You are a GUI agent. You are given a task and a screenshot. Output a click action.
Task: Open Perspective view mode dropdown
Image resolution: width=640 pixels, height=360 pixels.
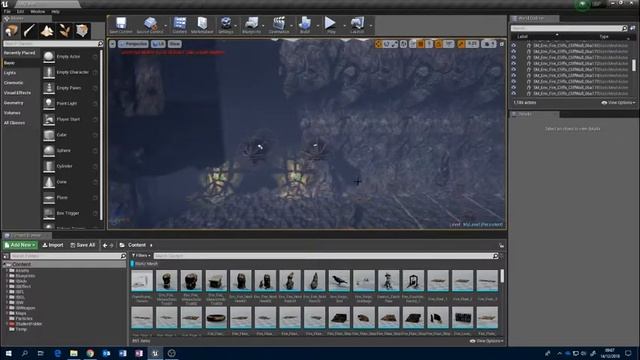click(x=133, y=44)
